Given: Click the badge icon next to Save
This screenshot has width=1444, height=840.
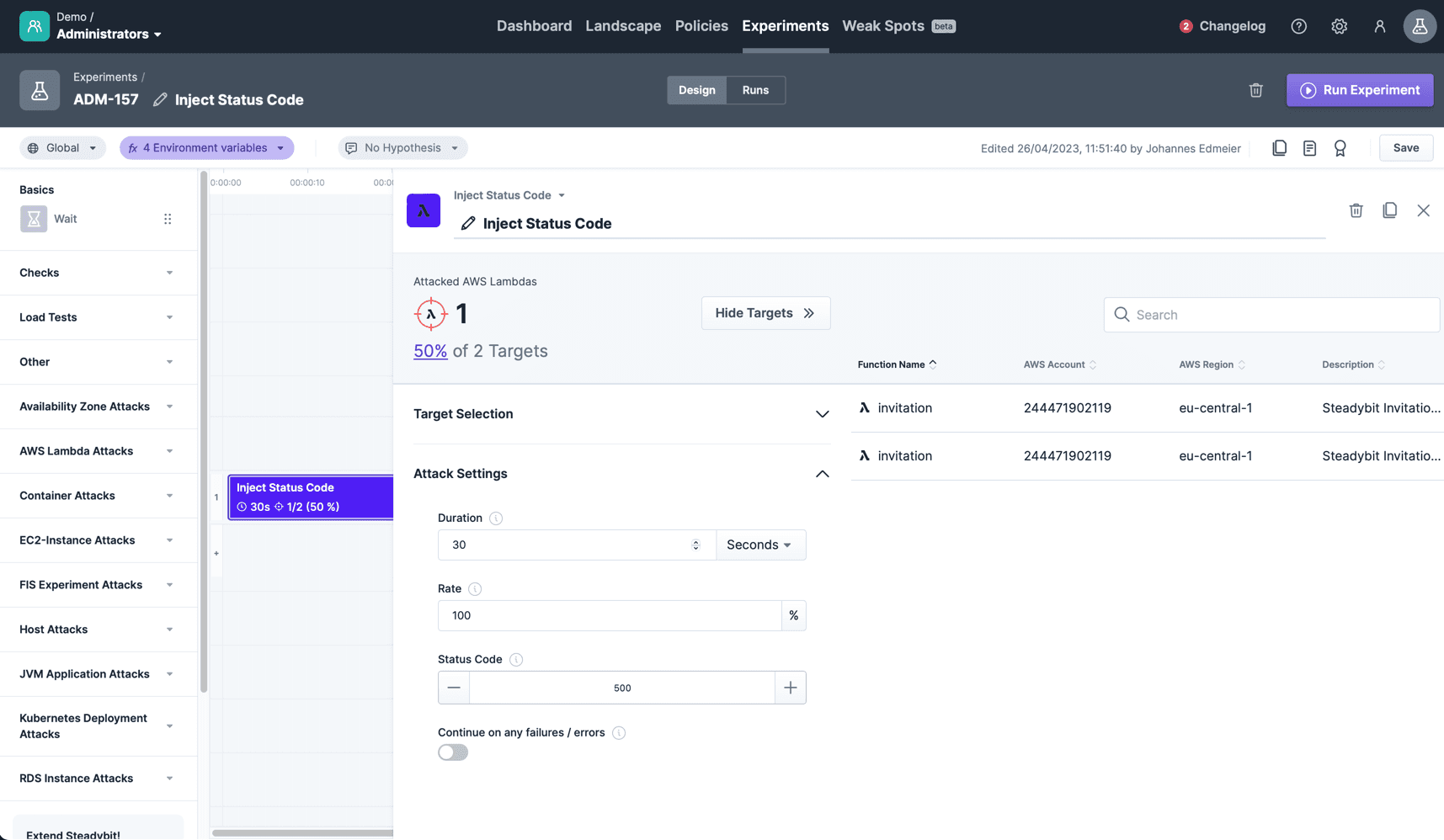Looking at the screenshot, I should point(1340,147).
